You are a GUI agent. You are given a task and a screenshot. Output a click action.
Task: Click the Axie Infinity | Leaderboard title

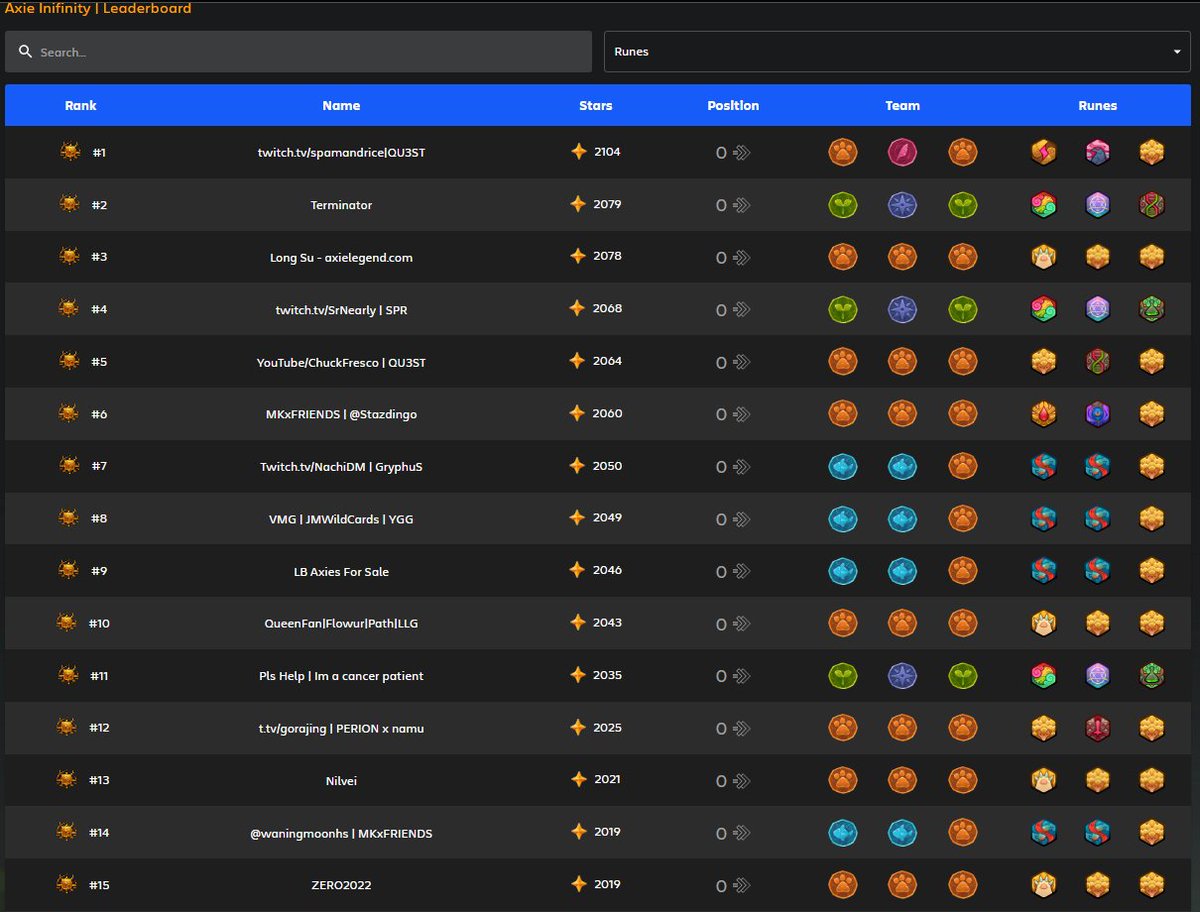pyautogui.click(x=98, y=8)
